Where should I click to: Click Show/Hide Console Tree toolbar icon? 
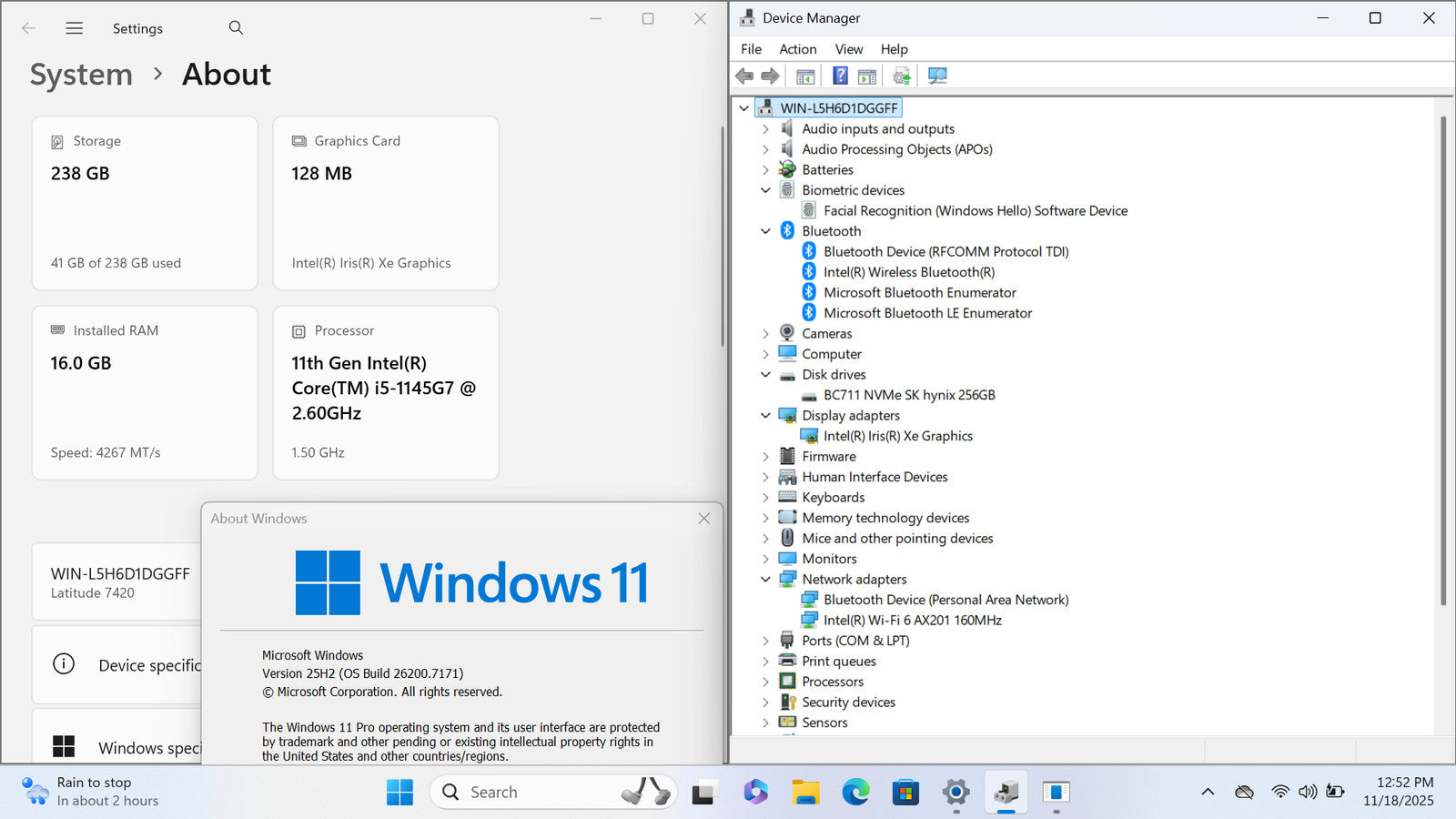coord(805,76)
